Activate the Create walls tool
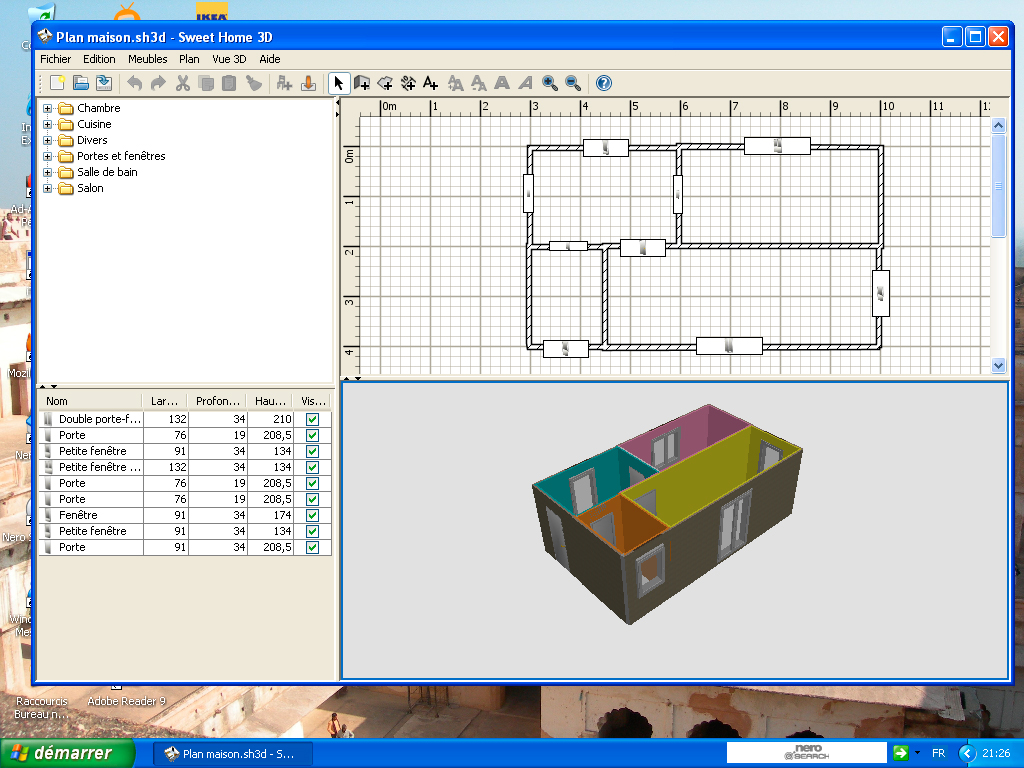This screenshot has width=1024, height=768. click(x=362, y=83)
